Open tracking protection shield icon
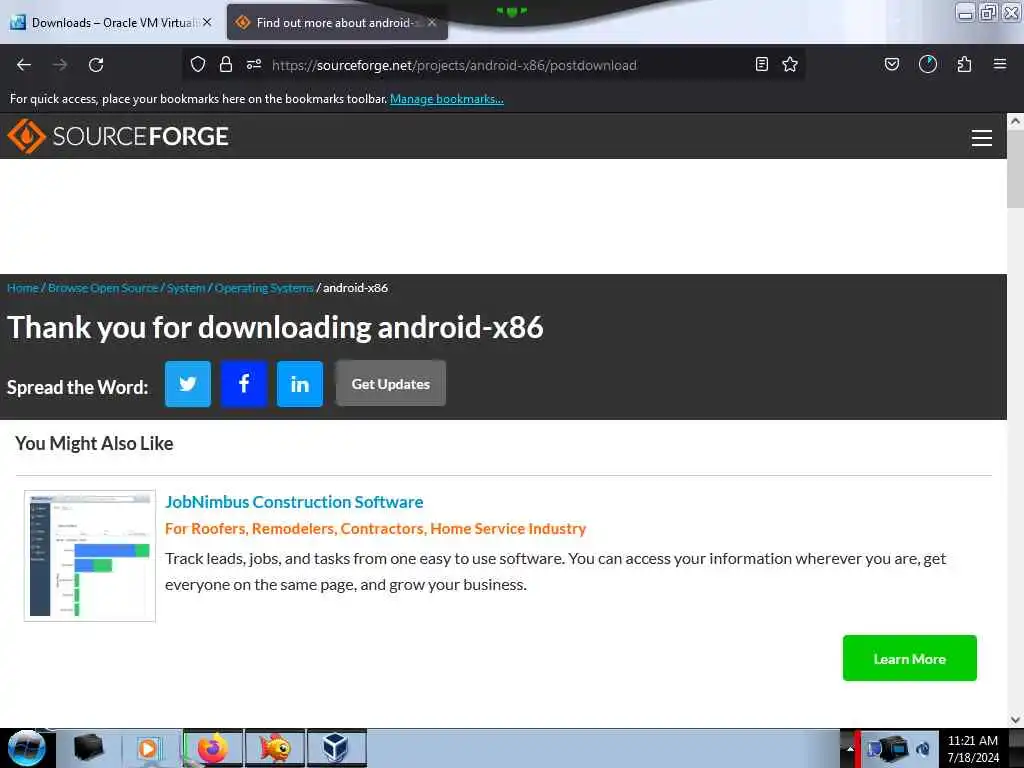Screen dimensions: 1024x768 198,64
